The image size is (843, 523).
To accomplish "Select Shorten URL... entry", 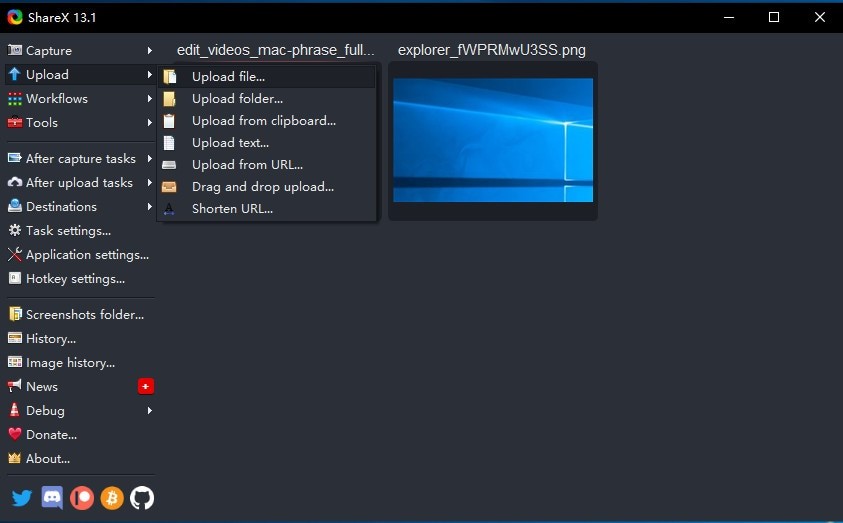I will (x=267, y=209).
